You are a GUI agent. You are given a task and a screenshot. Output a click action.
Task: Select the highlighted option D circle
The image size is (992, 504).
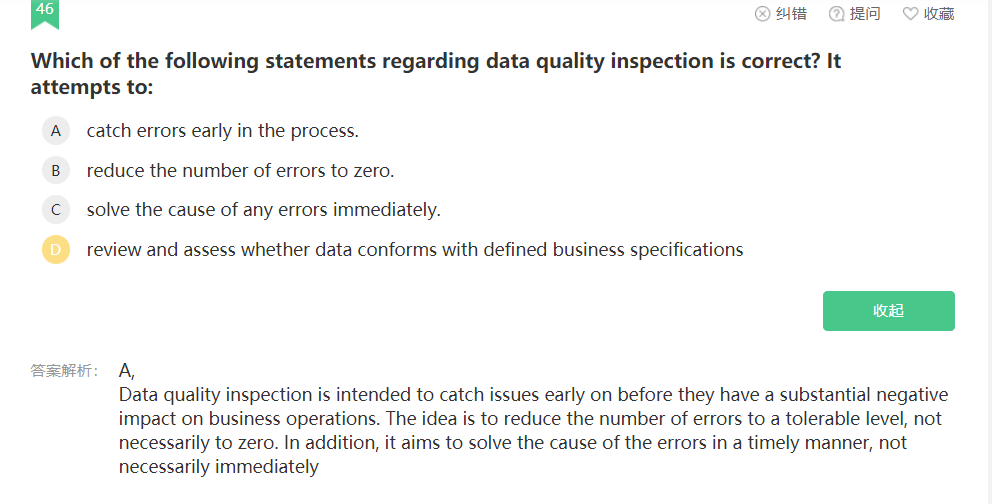click(56, 250)
